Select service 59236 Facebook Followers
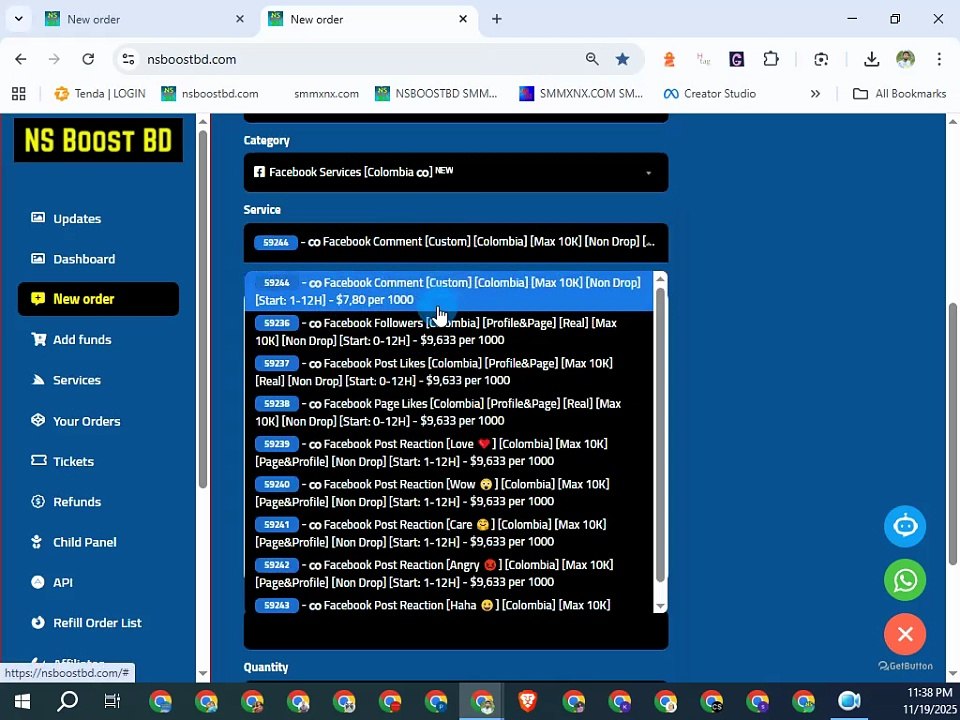The image size is (960, 720). coord(449,331)
